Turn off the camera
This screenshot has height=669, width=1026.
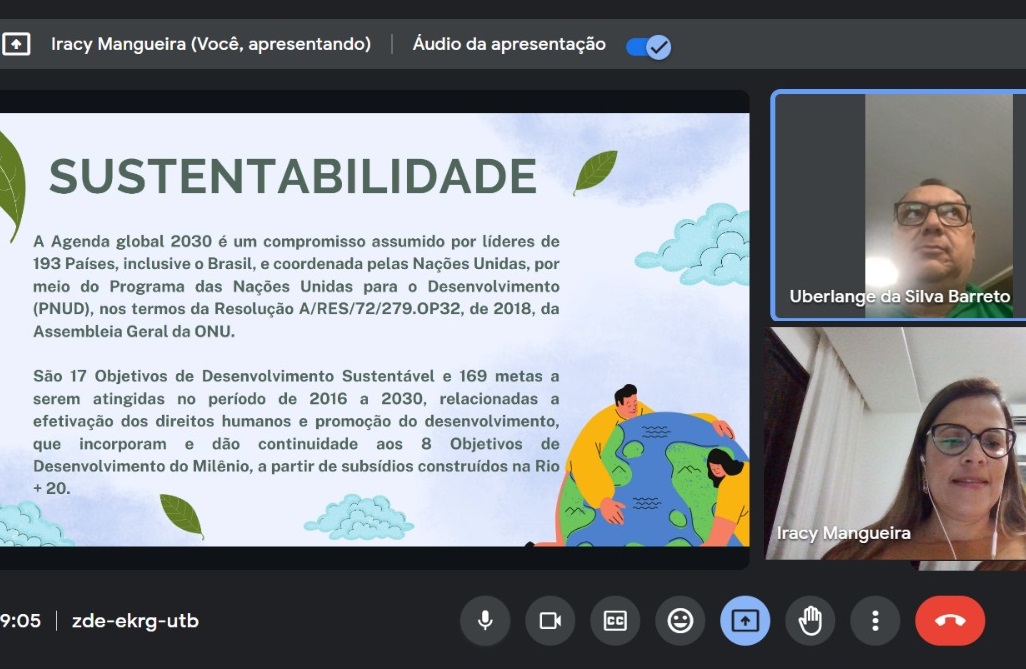(x=550, y=621)
